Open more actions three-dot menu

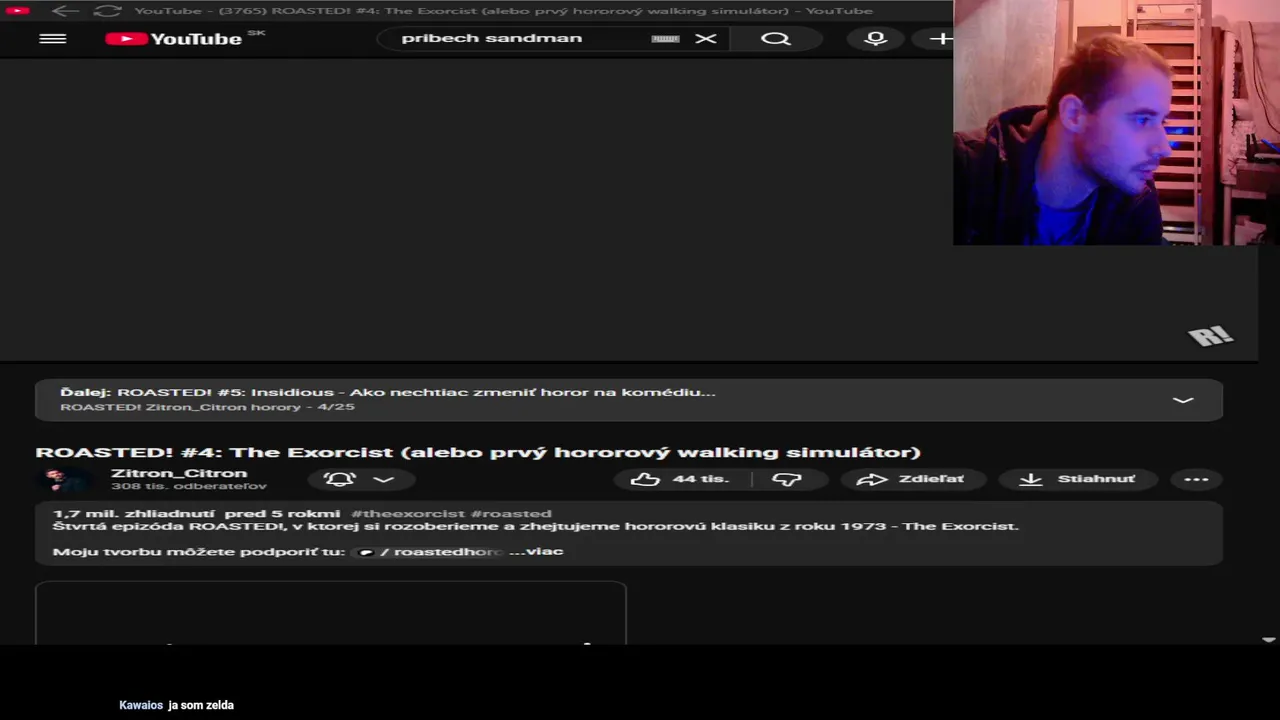tap(1196, 479)
